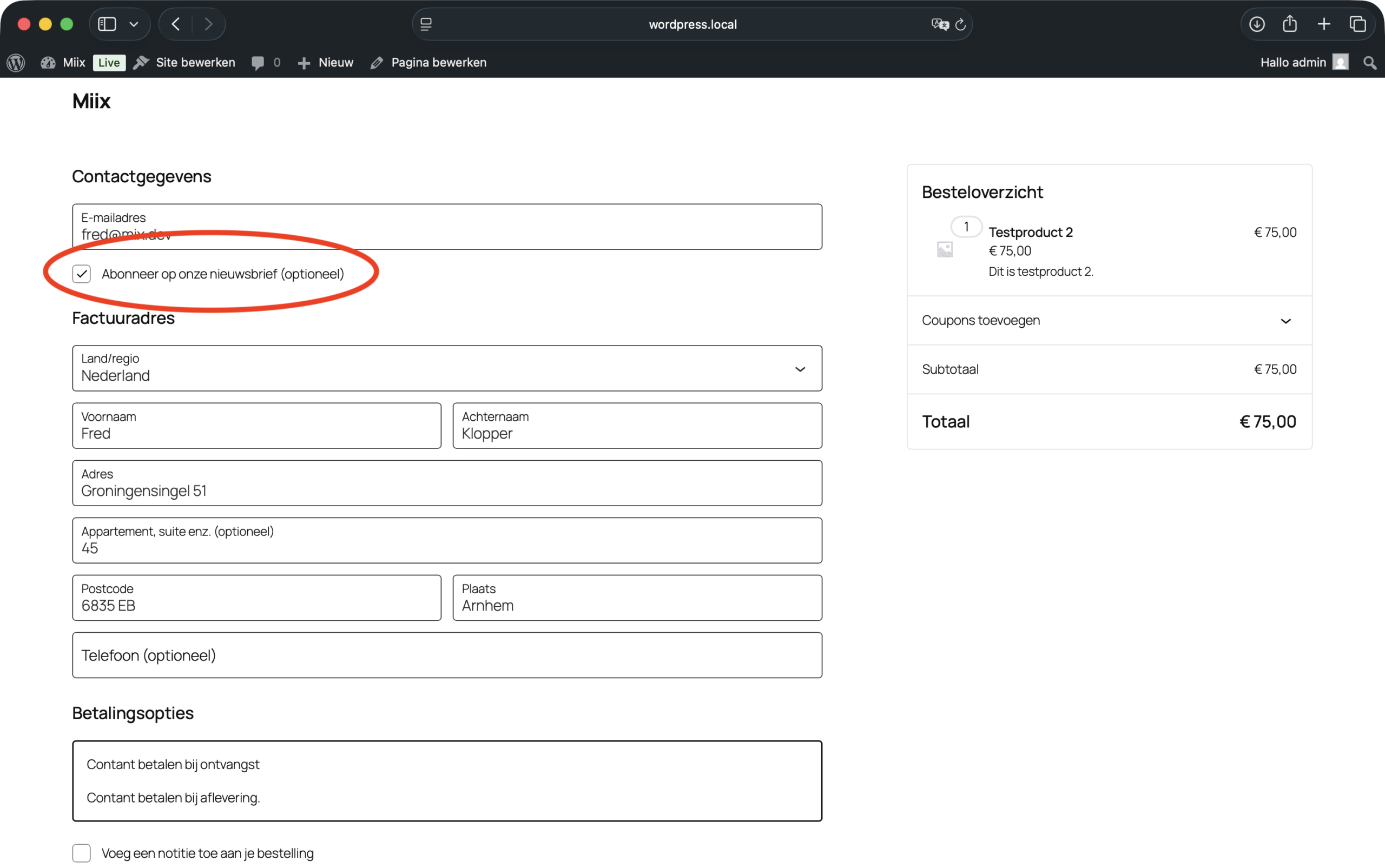This screenshot has height=868, width=1385.
Task: Expand the Coupons toevoegen section
Action: 1284,320
